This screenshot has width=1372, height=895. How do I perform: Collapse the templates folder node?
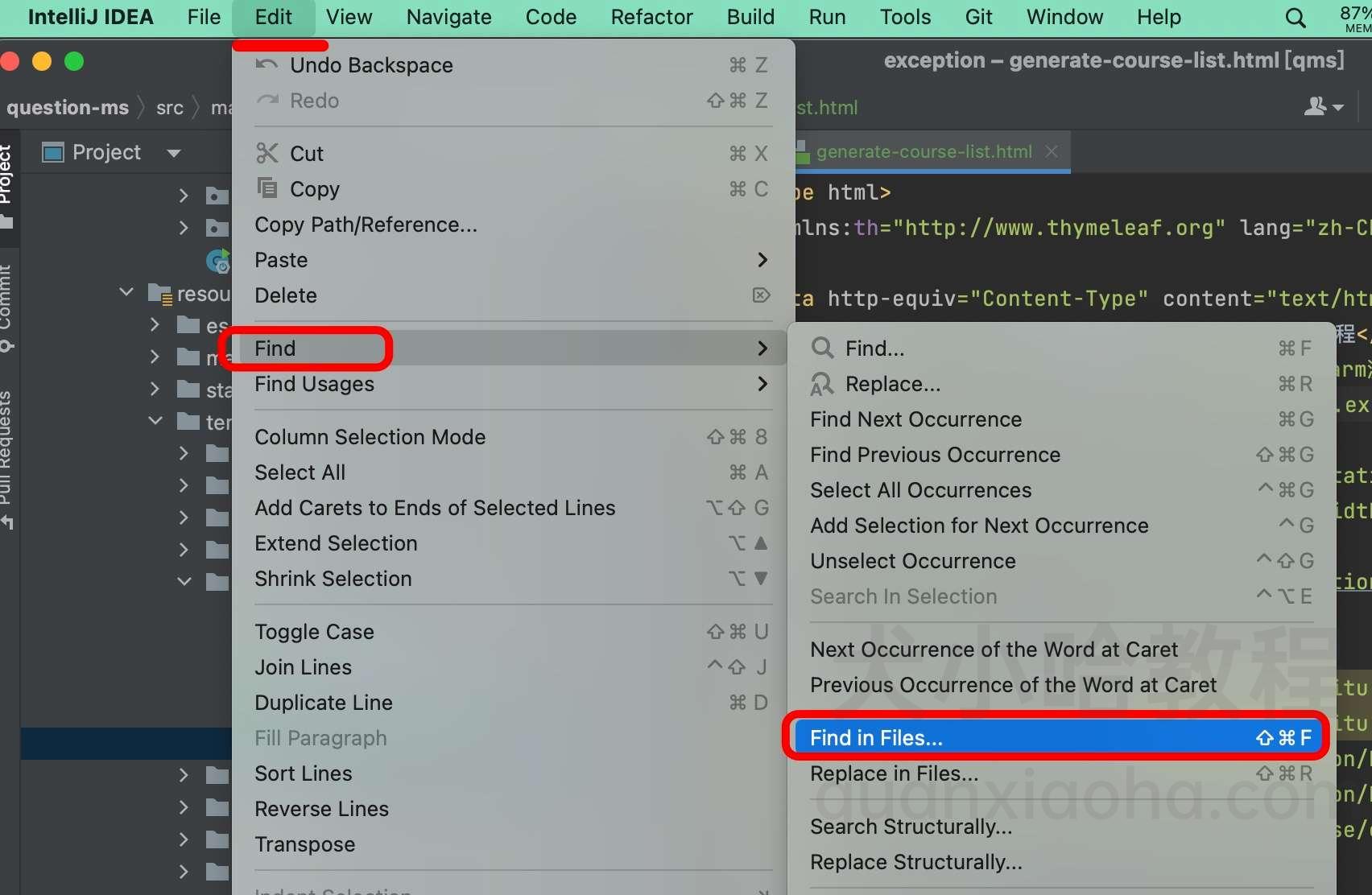(x=155, y=421)
